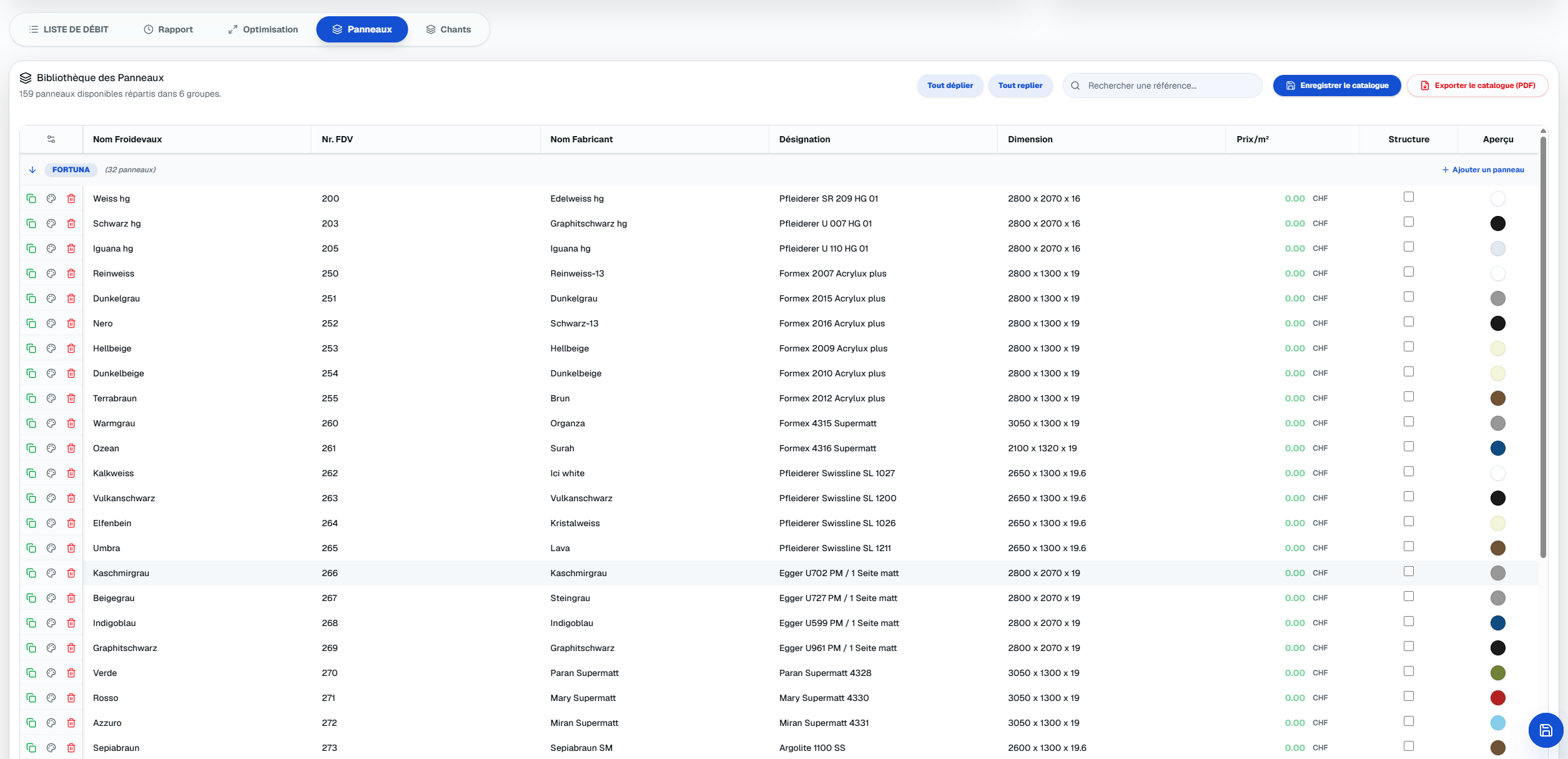Delete the Rosso panel row
Image resolution: width=1568 pixels, height=759 pixels.
[71, 698]
